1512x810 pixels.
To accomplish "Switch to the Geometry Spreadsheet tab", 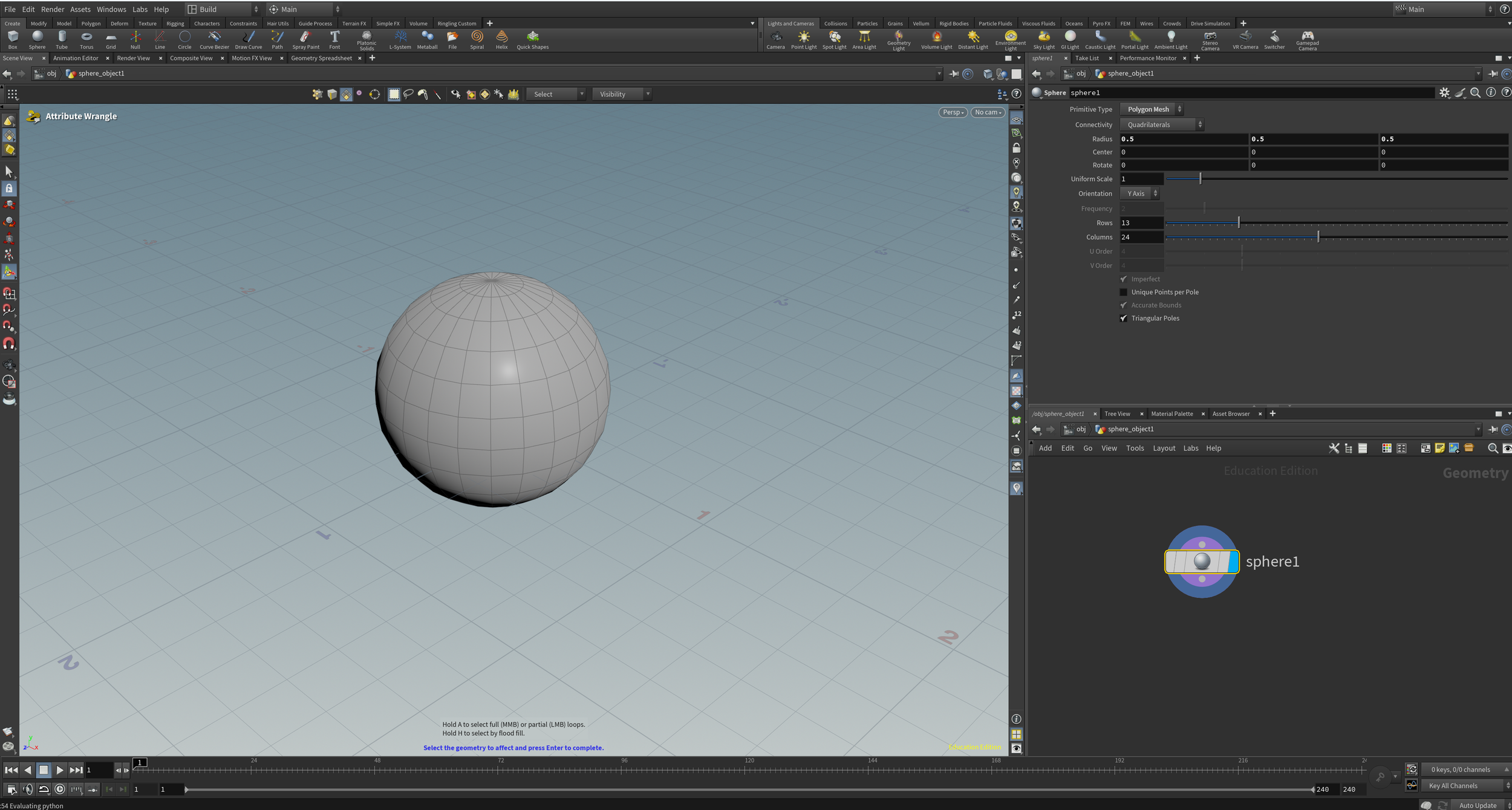I will tap(321, 58).
